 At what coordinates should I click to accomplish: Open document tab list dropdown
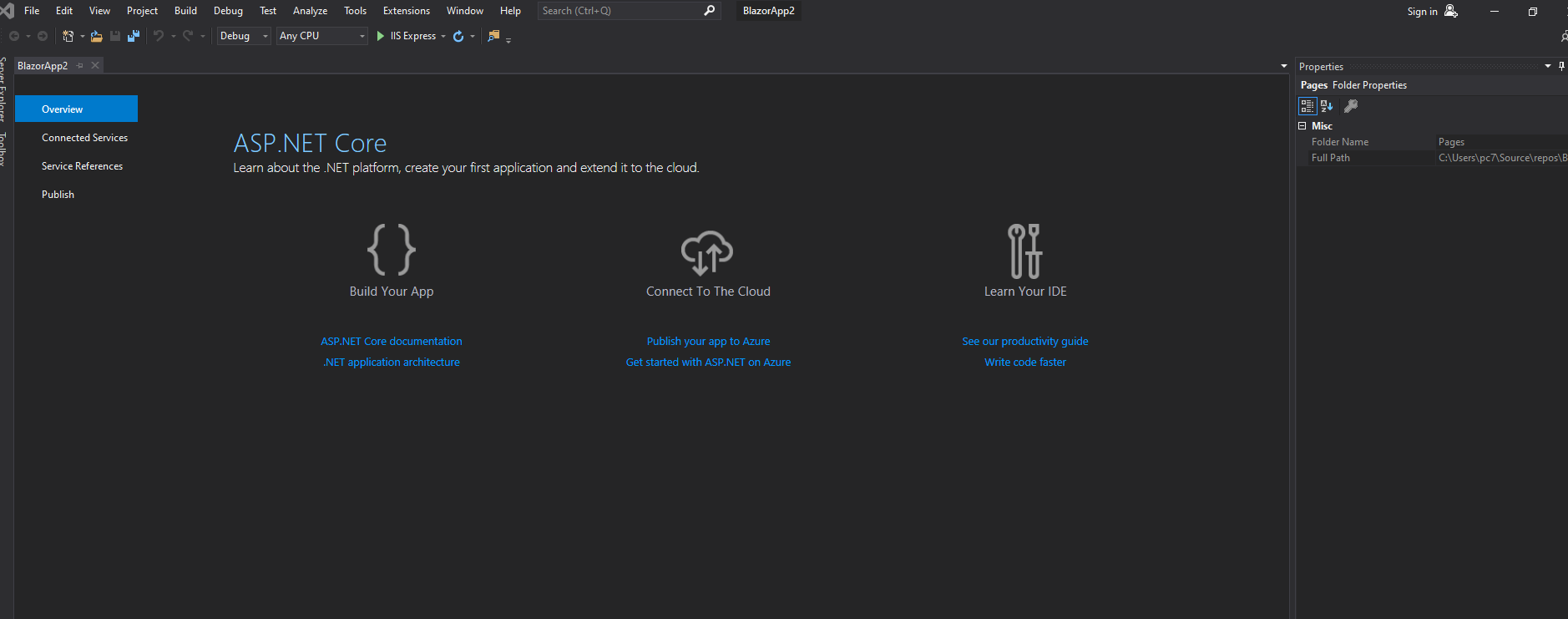tap(1284, 66)
